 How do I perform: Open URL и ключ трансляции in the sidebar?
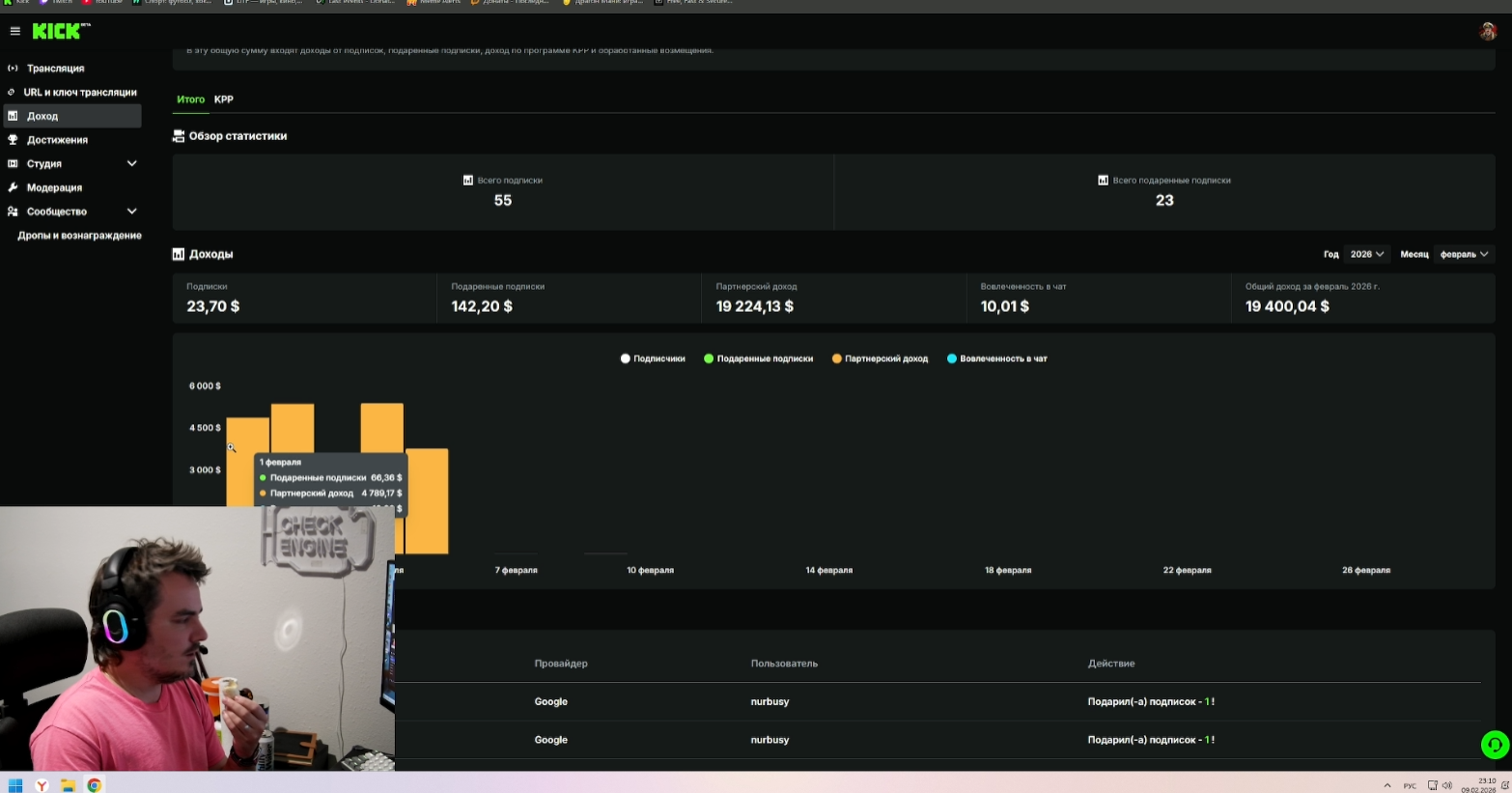pyautogui.click(x=71, y=93)
